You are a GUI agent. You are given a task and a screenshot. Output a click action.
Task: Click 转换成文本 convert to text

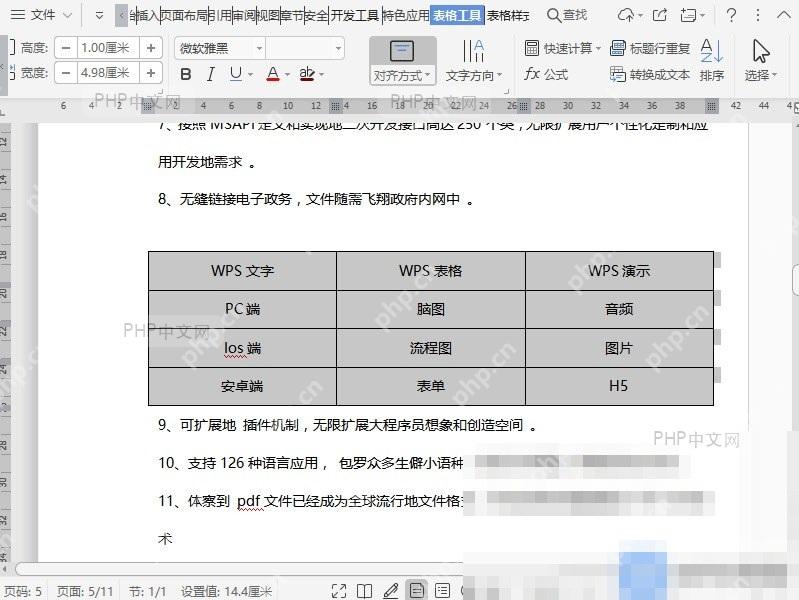[x=650, y=74]
